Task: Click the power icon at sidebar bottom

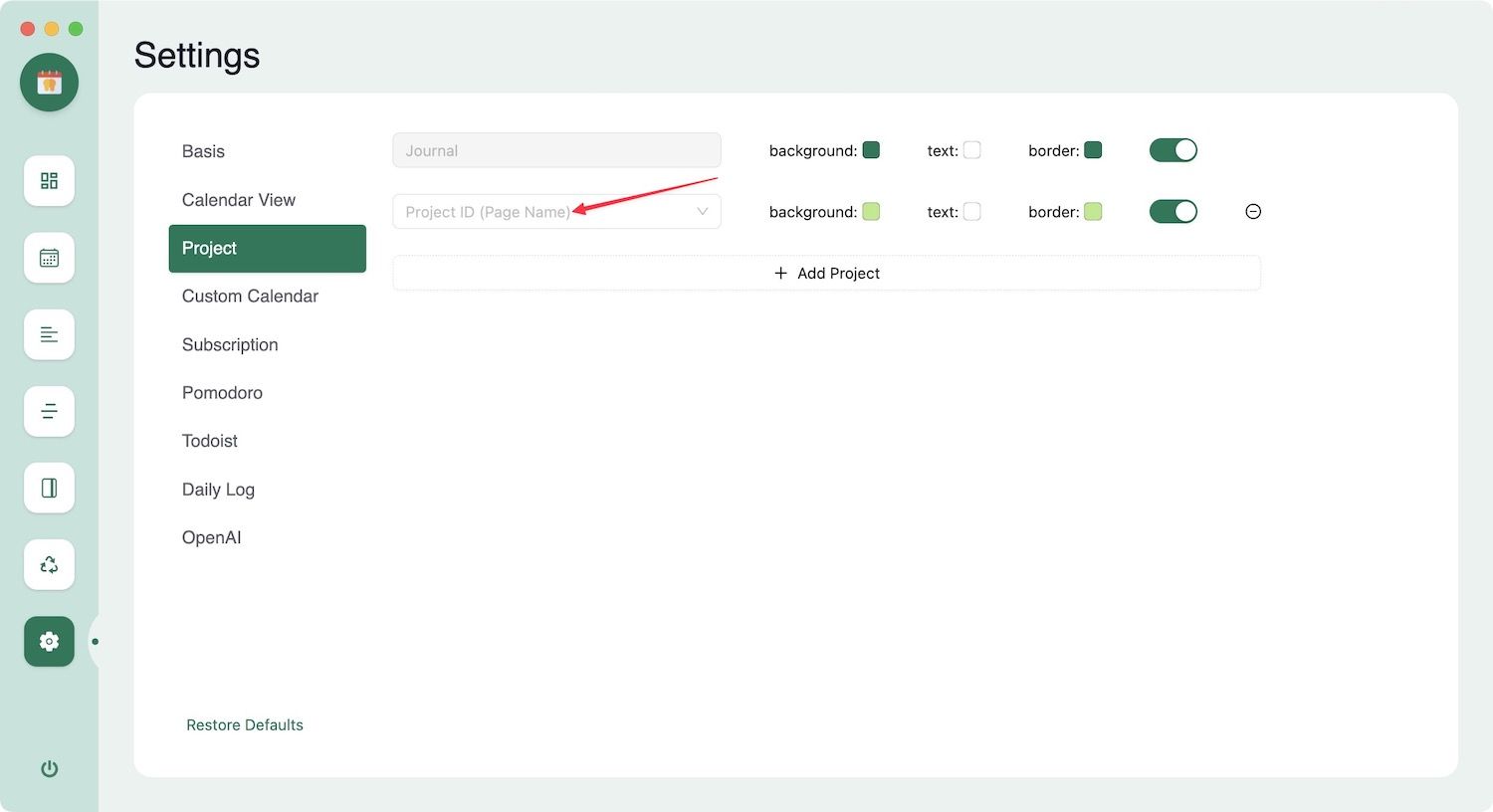Action: coord(49,768)
